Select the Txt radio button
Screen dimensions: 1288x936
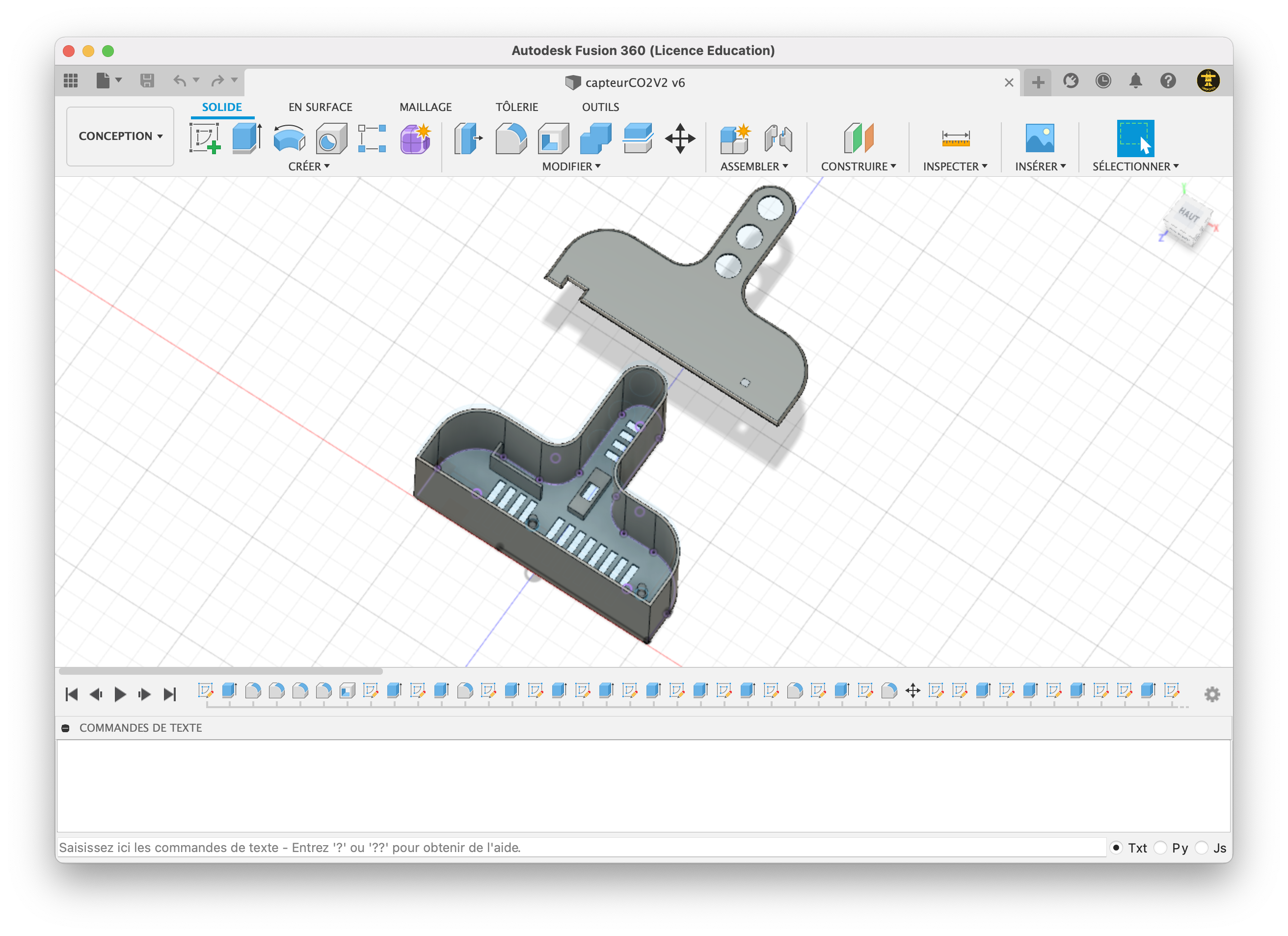(x=1116, y=847)
